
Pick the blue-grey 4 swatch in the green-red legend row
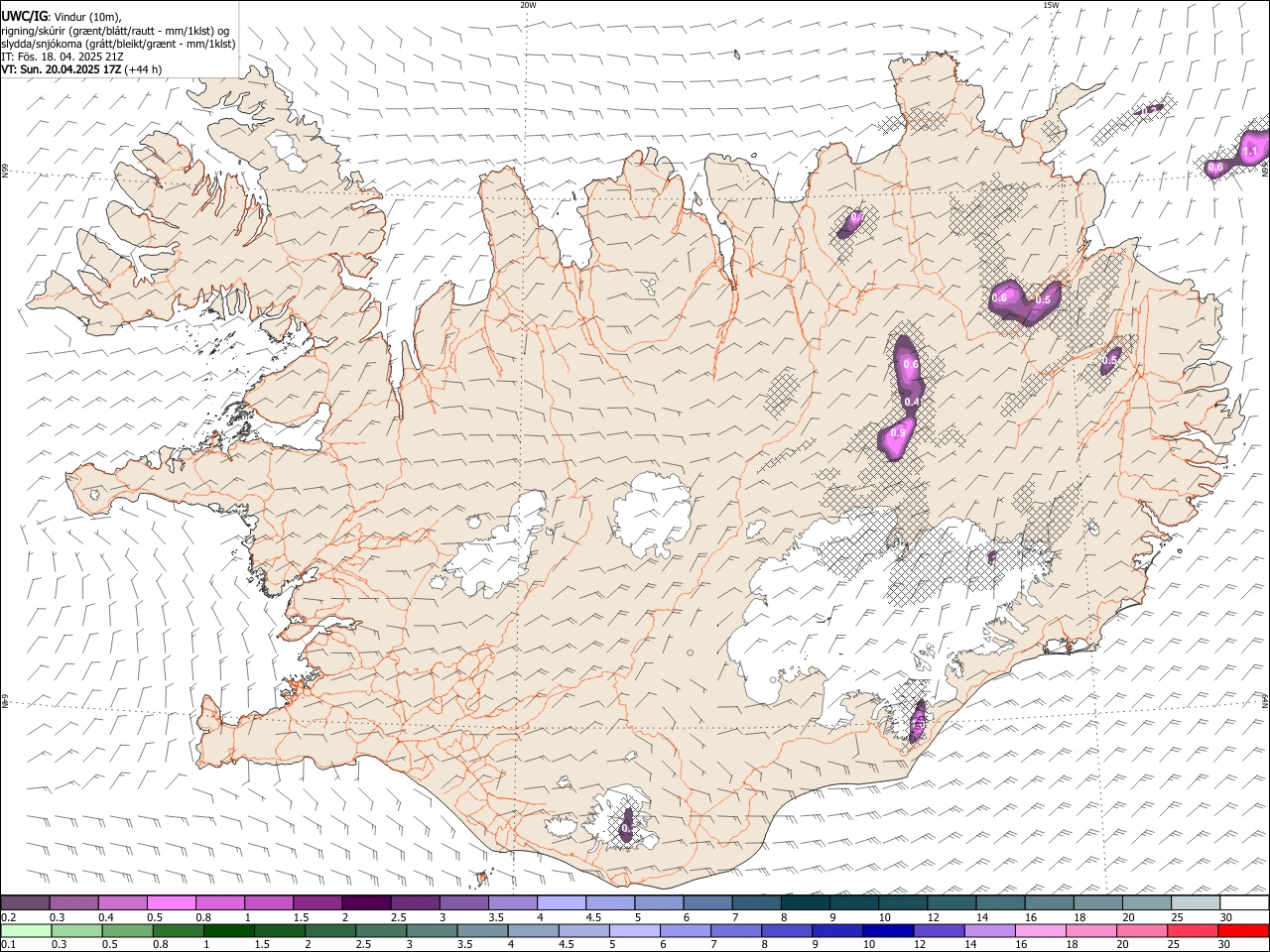tap(534, 930)
